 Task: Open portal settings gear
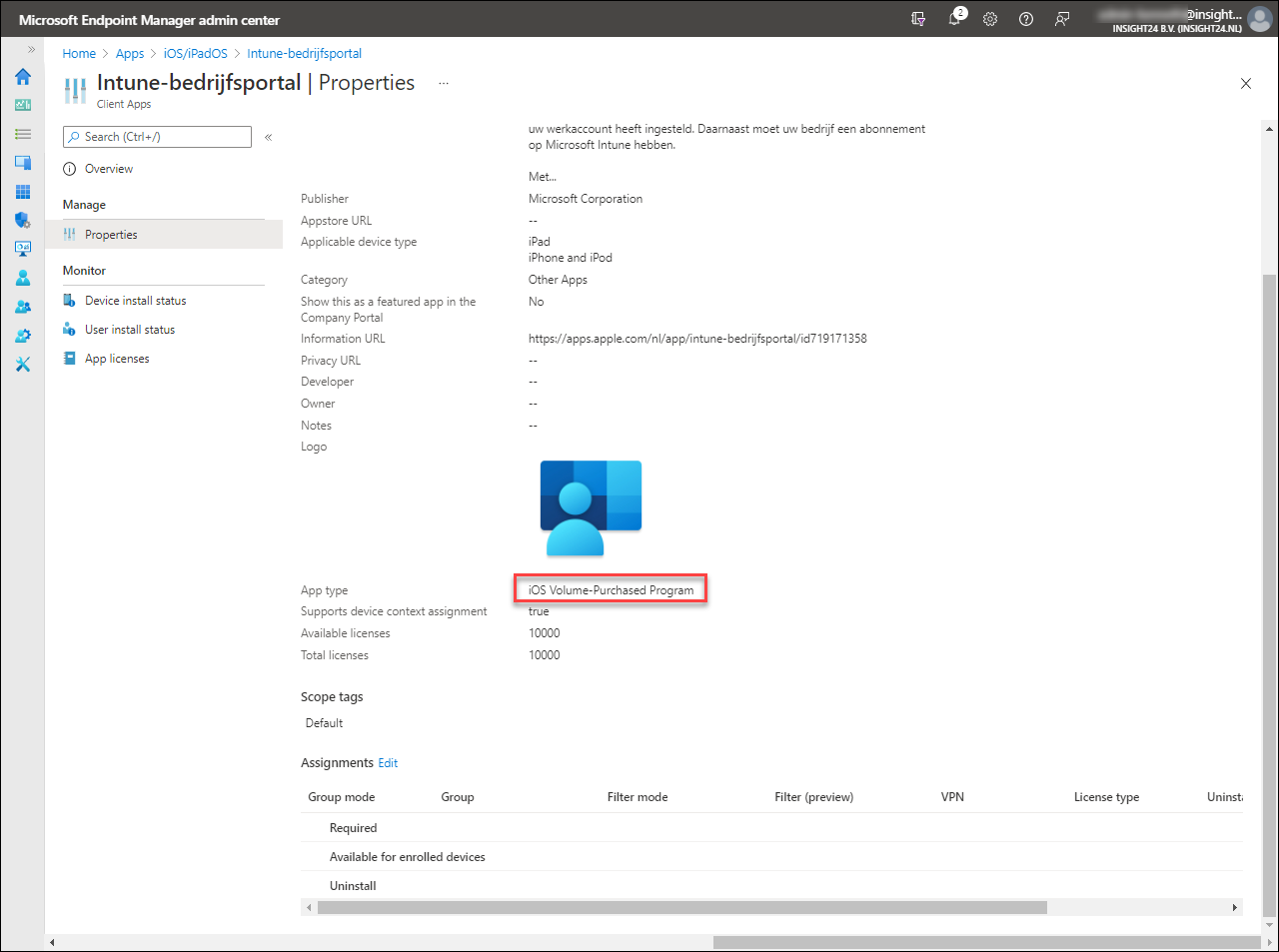coord(990,19)
